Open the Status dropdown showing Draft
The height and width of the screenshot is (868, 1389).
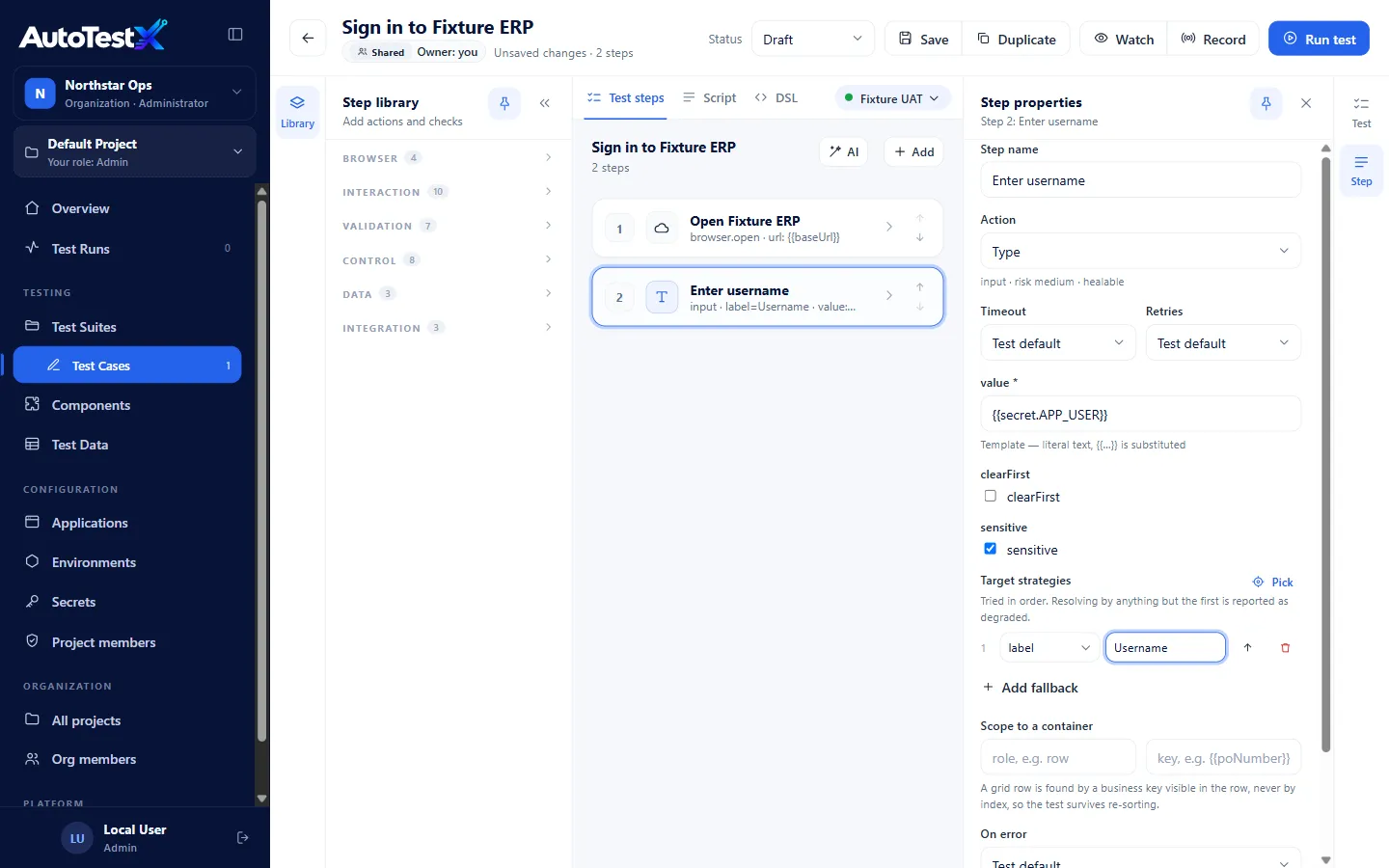pos(812,39)
